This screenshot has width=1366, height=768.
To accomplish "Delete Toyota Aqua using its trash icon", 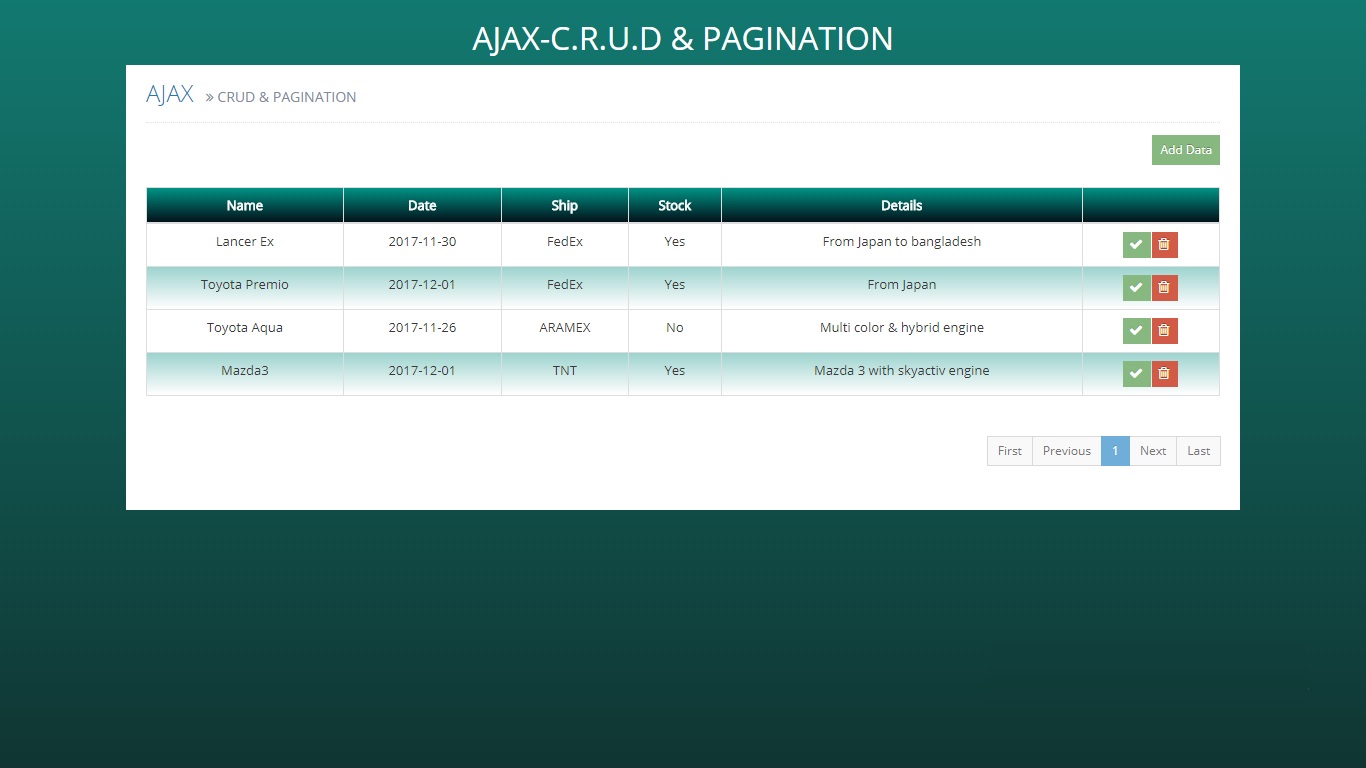I will [1163, 330].
